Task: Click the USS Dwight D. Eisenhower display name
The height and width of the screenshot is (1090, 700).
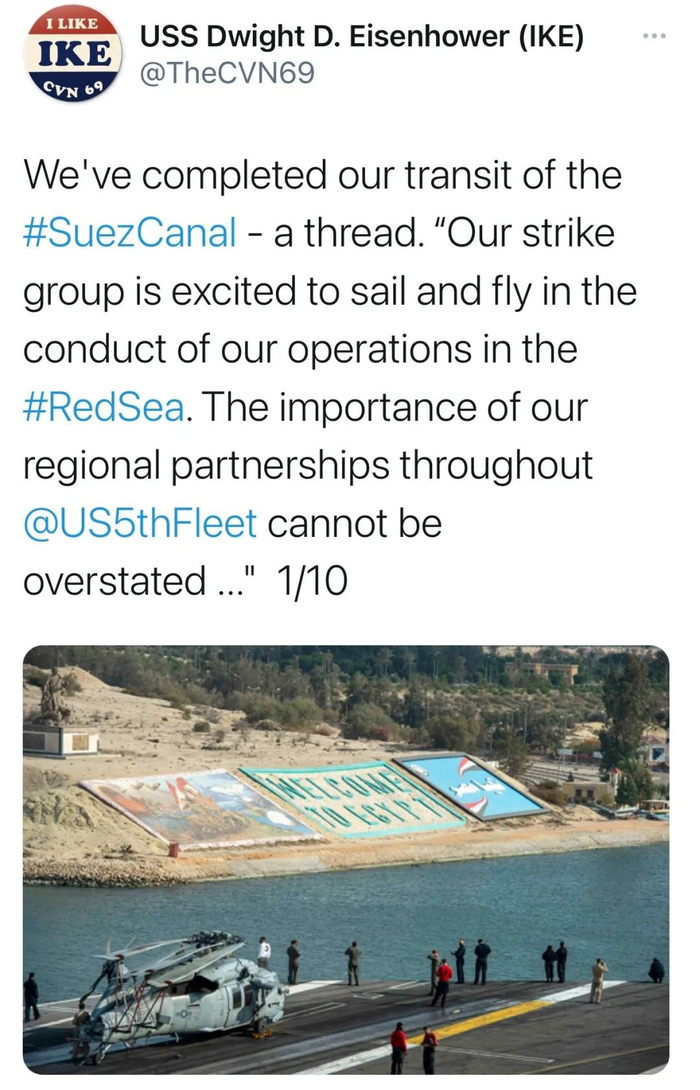Action: point(362,39)
